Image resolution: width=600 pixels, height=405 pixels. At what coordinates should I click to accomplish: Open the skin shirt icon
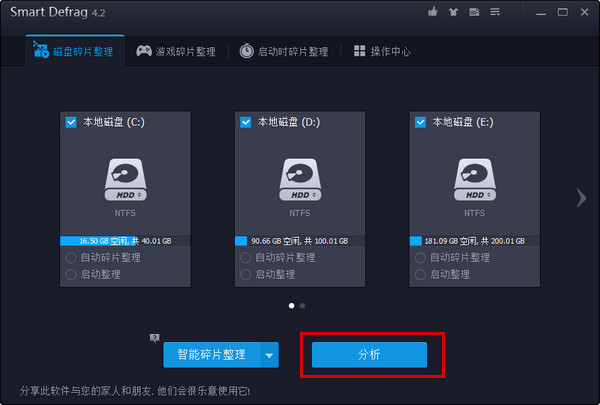pyautogui.click(x=453, y=12)
